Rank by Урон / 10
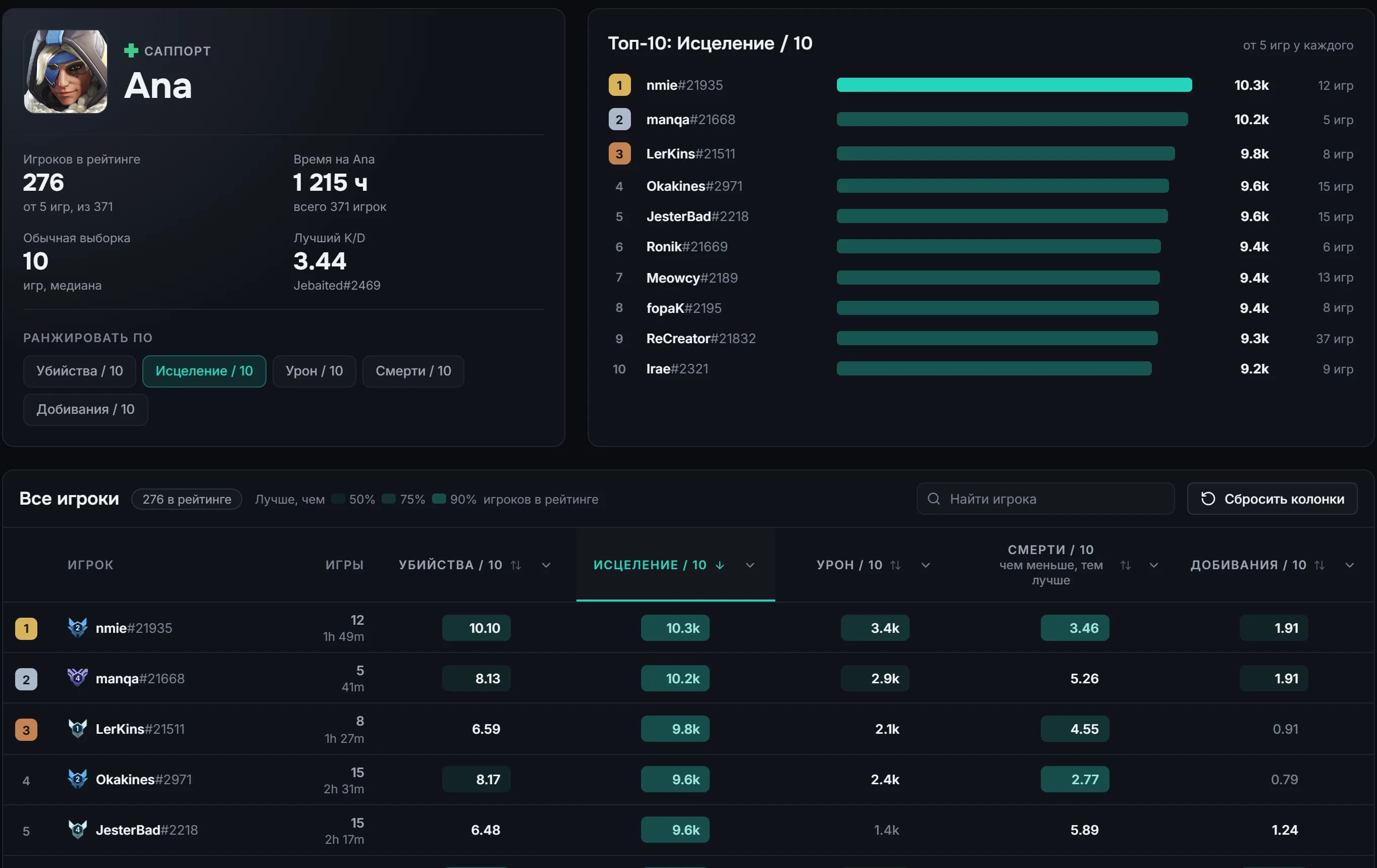This screenshot has width=1377, height=868. tap(314, 371)
